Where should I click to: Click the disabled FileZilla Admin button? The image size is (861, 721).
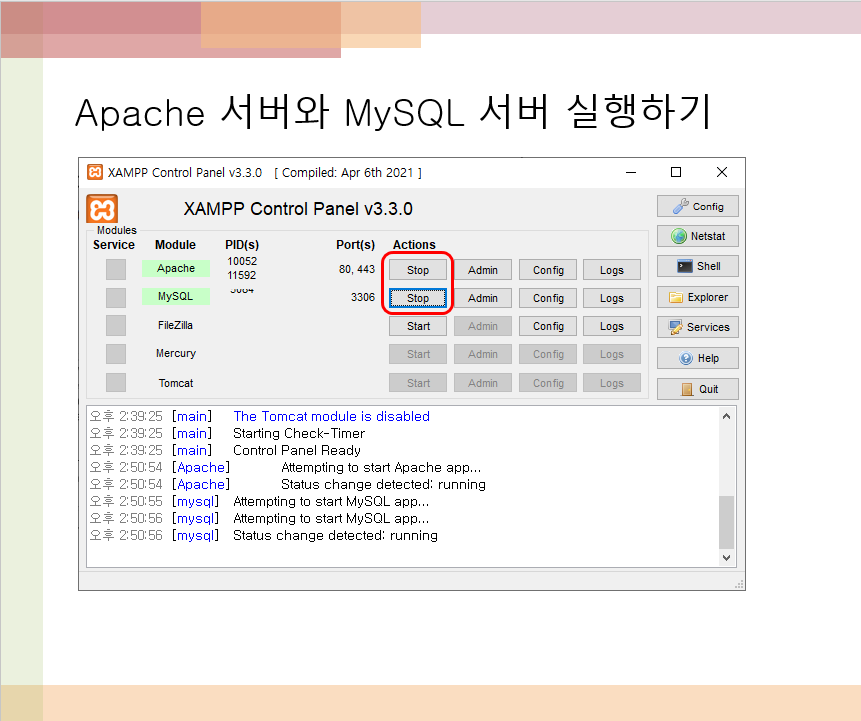483,326
